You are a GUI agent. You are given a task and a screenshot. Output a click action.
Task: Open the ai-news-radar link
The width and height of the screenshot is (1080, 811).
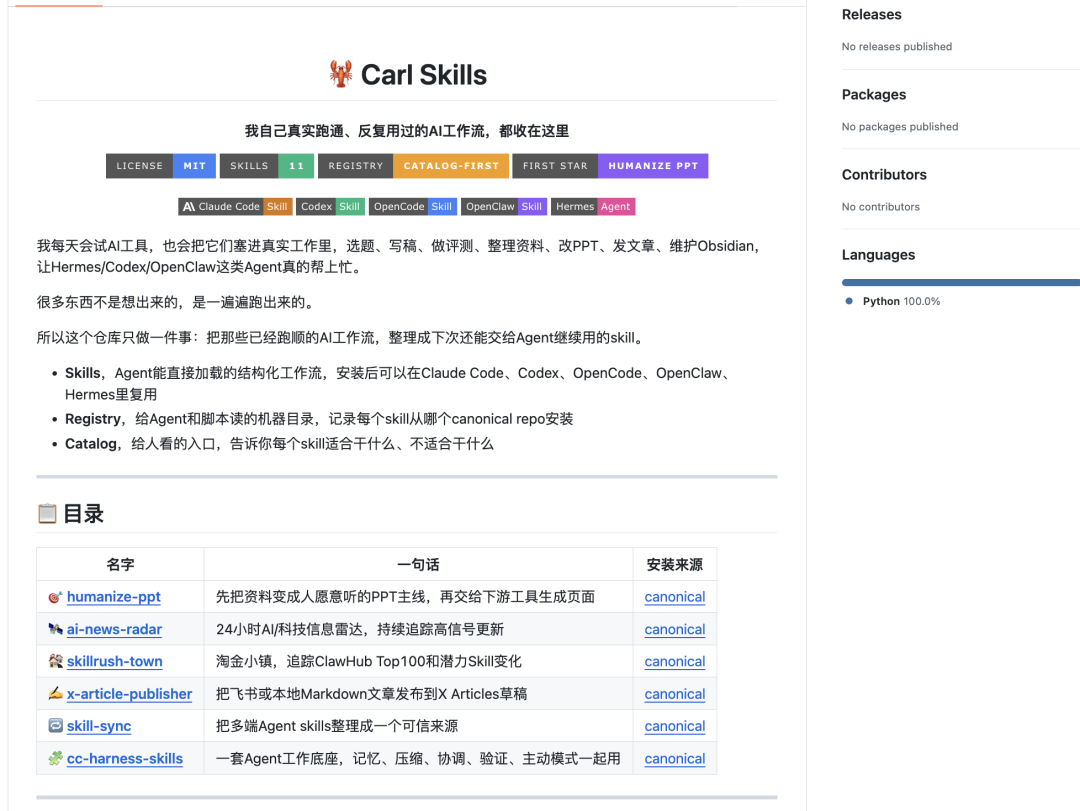coord(114,629)
